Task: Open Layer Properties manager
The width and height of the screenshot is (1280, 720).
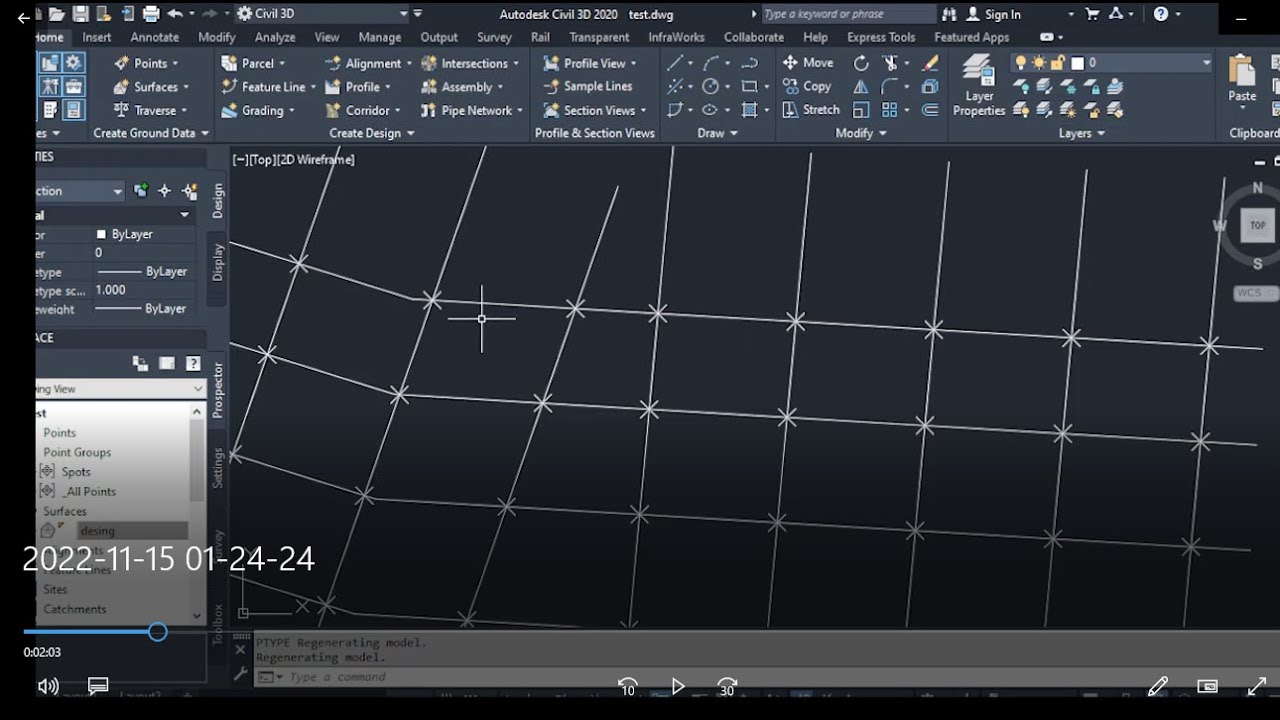Action: pyautogui.click(x=979, y=87)
